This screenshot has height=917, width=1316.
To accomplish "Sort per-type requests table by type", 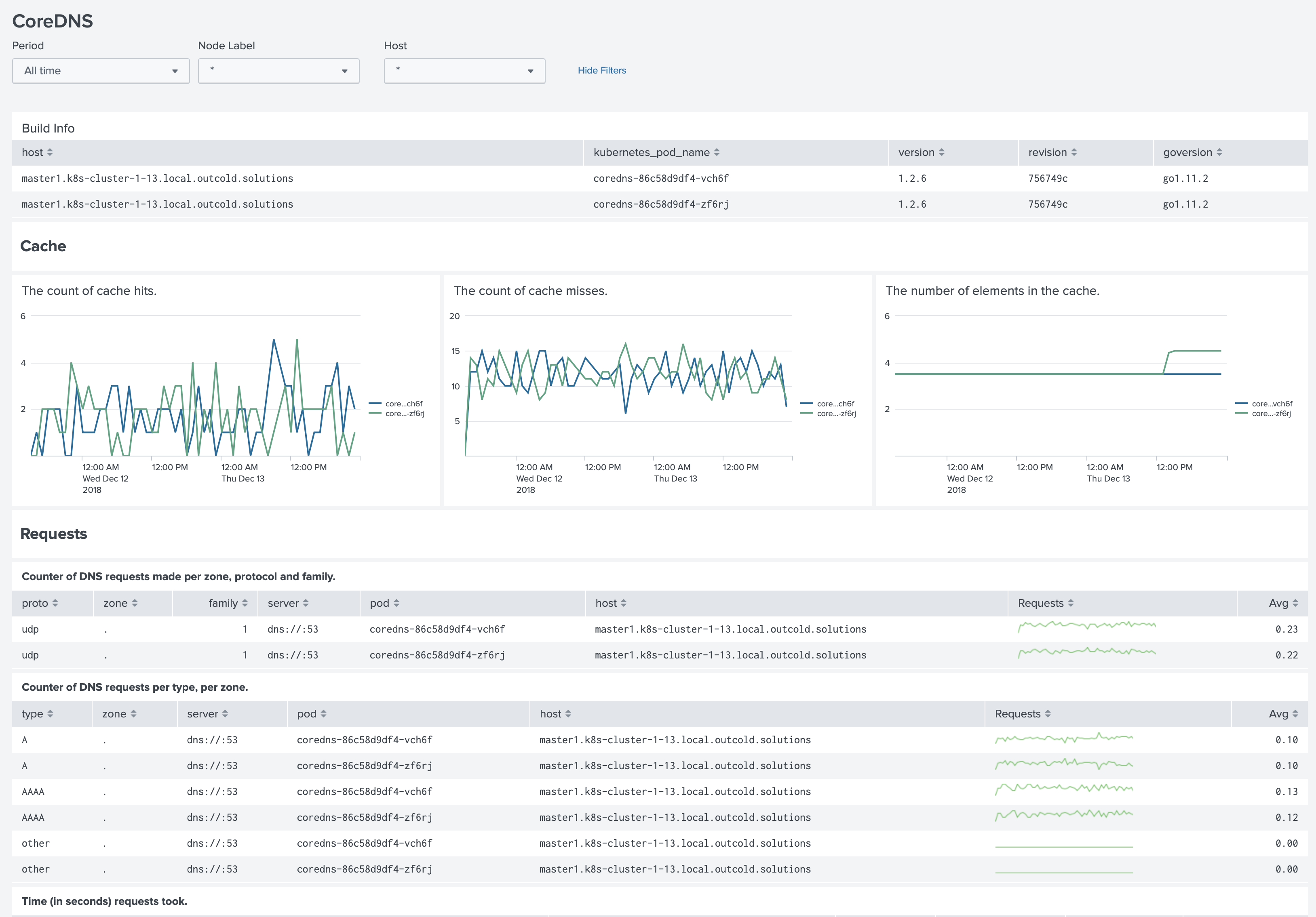I will pos(37,714).
